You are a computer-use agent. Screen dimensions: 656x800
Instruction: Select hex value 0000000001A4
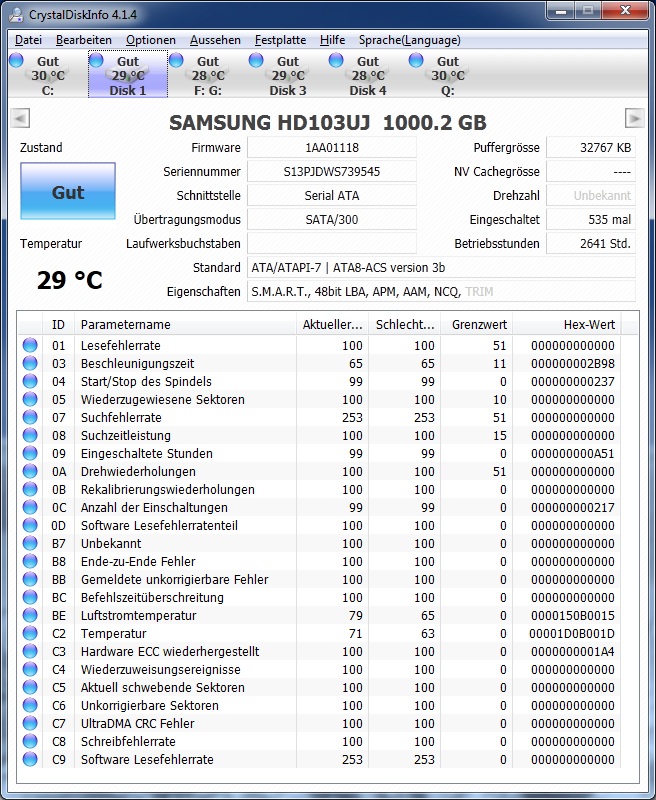pos(572,651)
